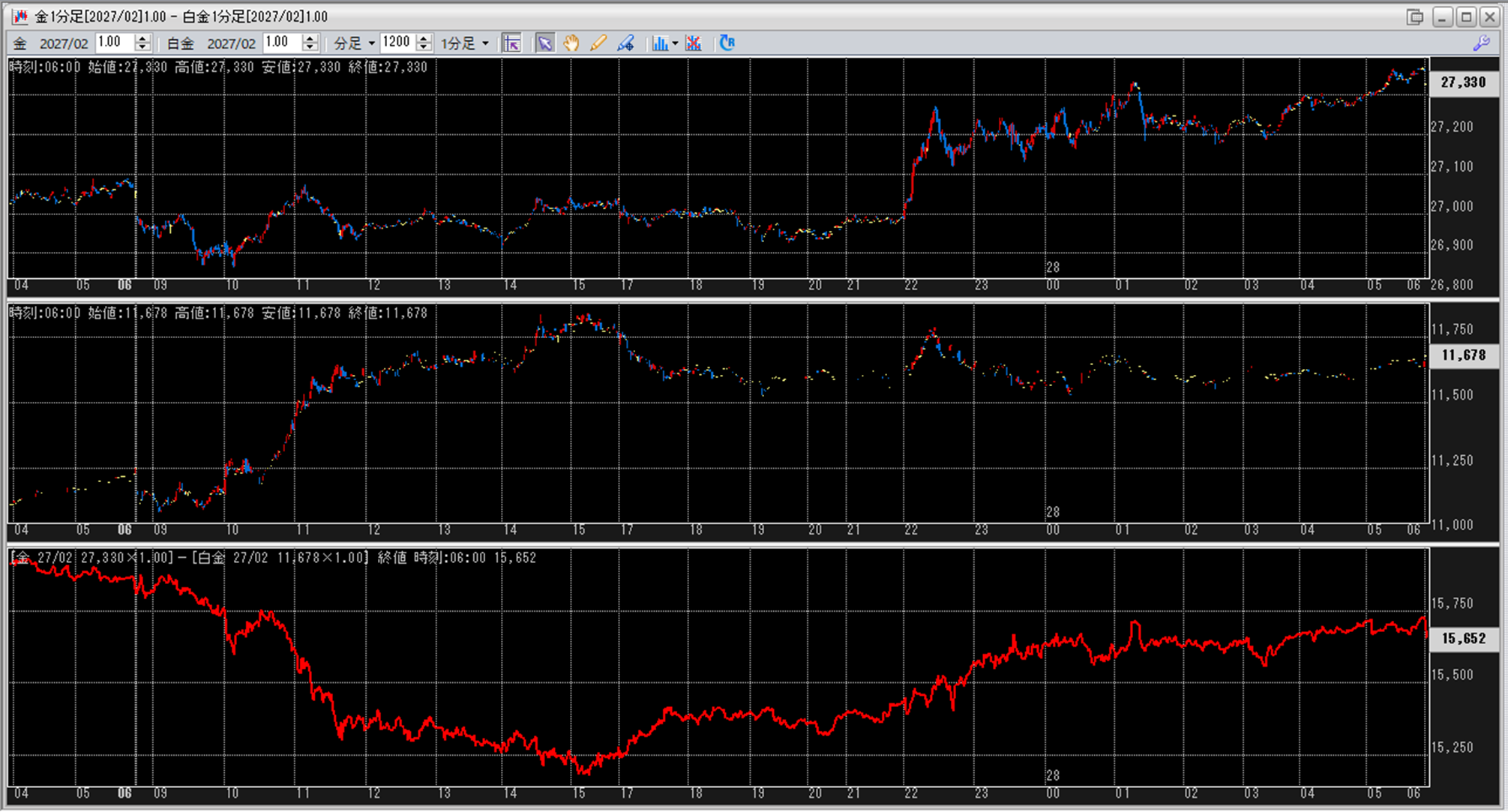1508x812 pixels.
Task: Open the wrench settings icon
Action: pyautogui.click(x=1481, y=43)
